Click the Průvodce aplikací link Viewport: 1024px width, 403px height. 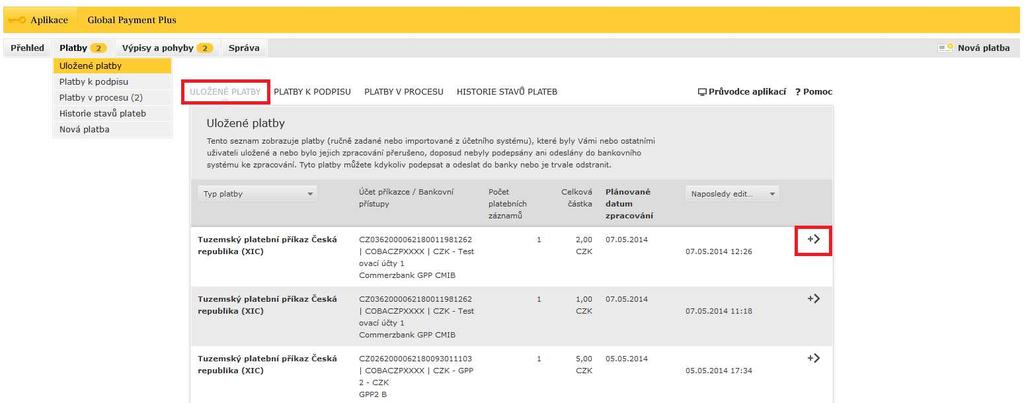(x=747, y=92)
